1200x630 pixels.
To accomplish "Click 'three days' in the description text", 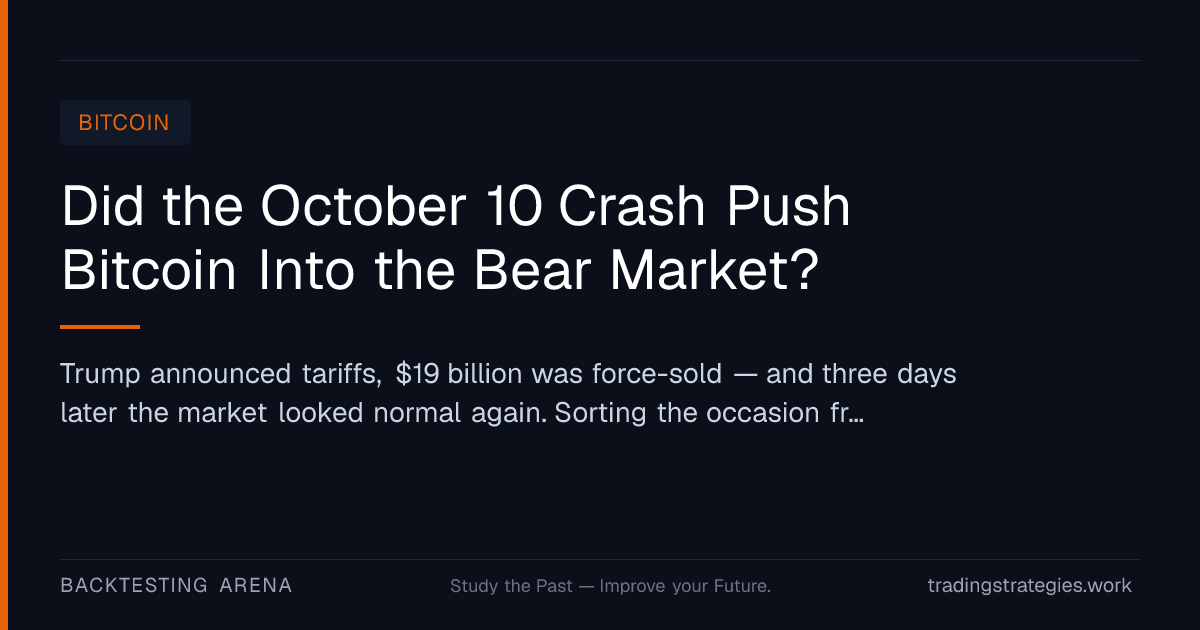I will pyautogui.click(x=889, y=375).
